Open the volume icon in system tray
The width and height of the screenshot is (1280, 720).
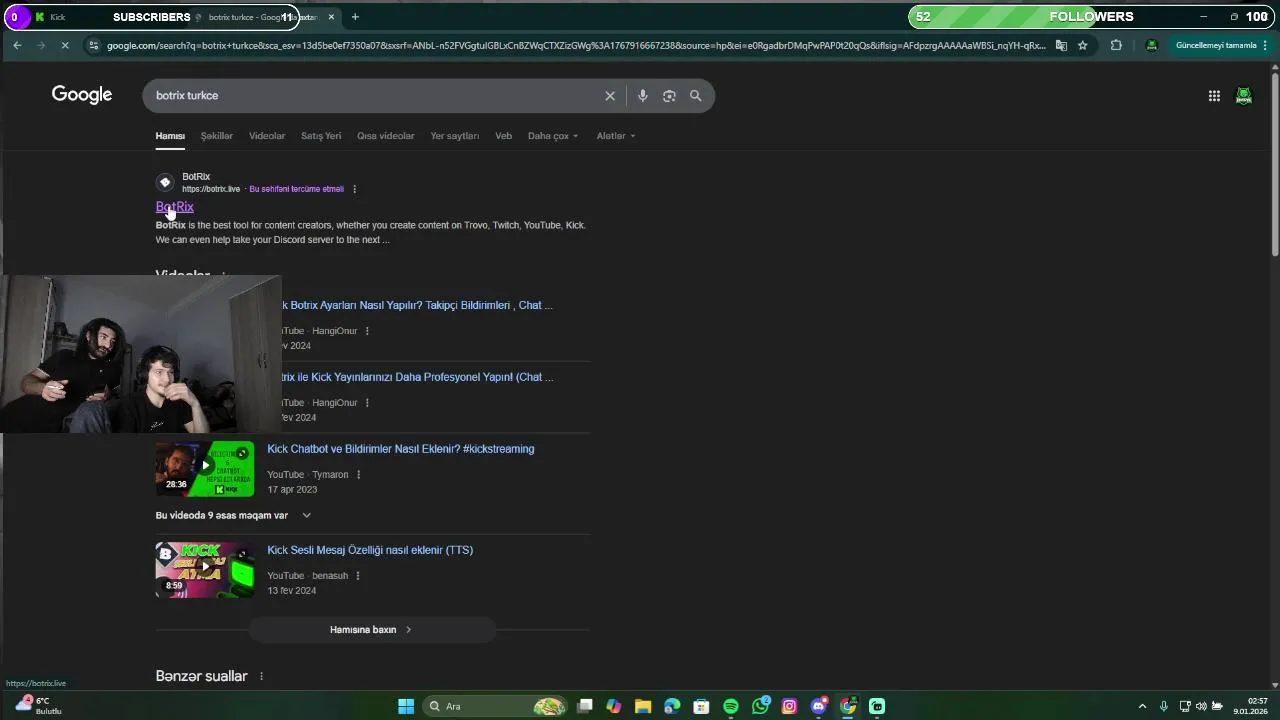pos(1201,706)
